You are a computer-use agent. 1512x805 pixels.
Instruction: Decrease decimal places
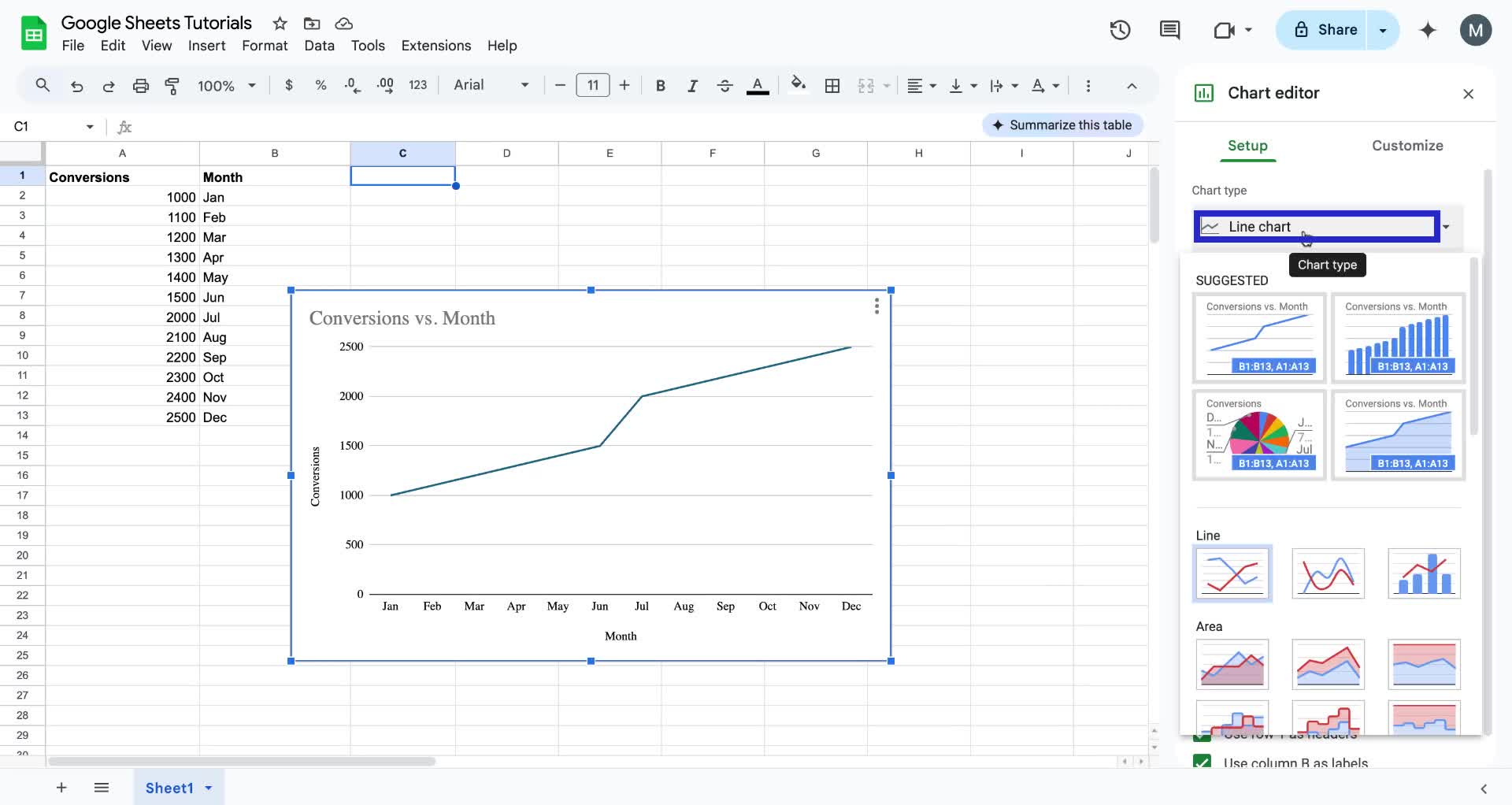pyautogui.click(x=352, y=85)
